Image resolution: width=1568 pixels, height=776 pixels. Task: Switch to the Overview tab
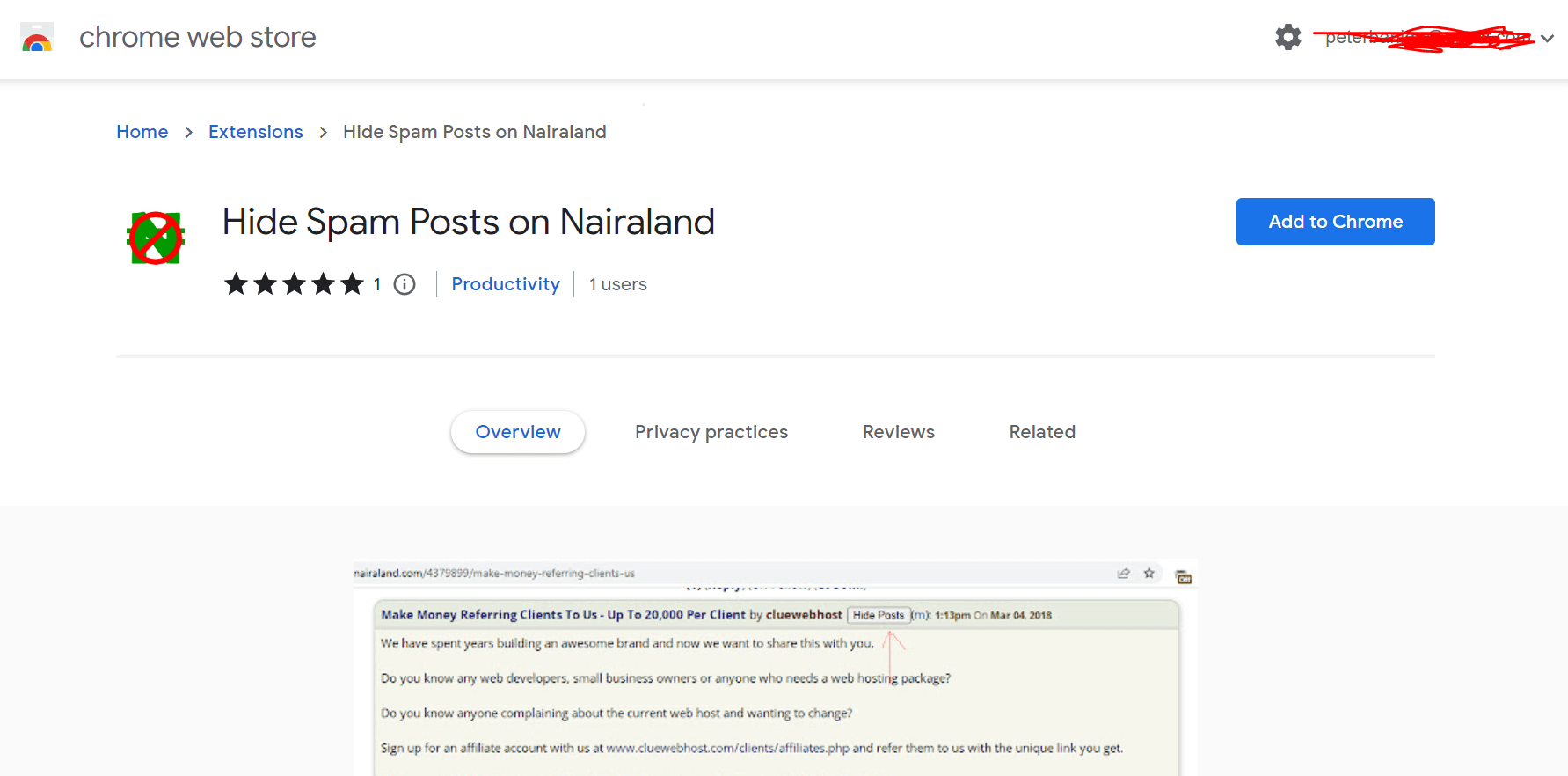point(517,432)
